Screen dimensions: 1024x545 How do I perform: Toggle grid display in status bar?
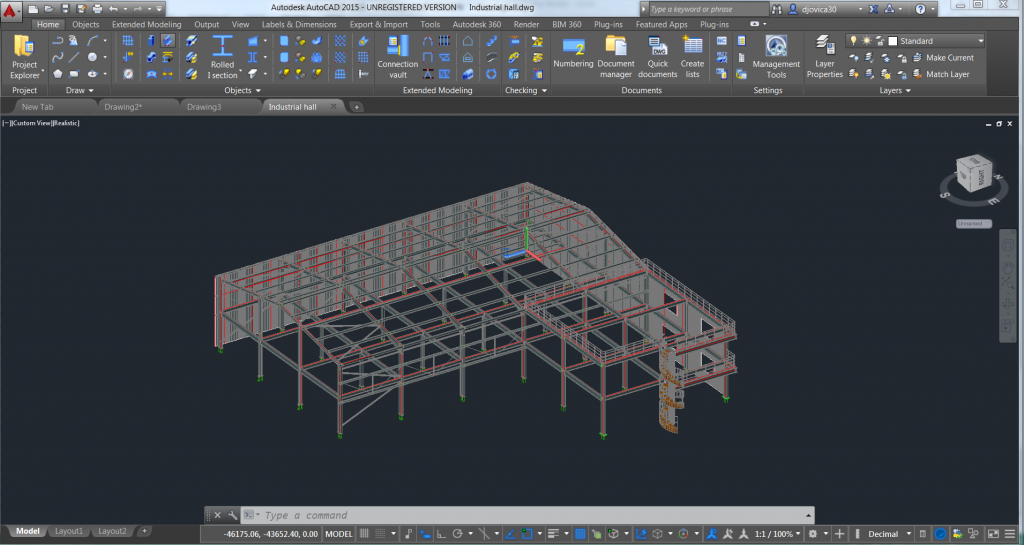tap(364, 534)
